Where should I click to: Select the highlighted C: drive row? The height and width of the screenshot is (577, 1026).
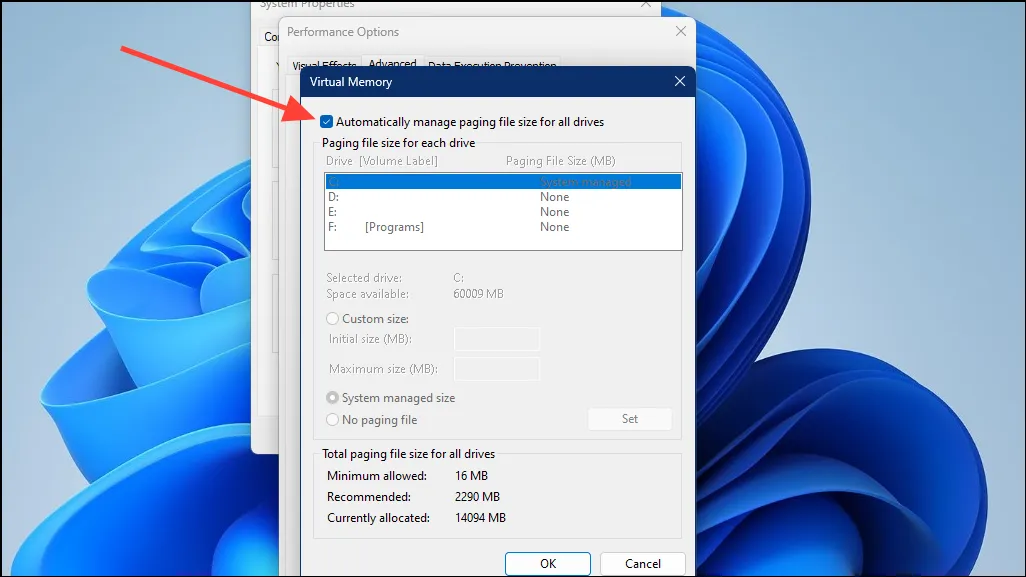point(502,182)
